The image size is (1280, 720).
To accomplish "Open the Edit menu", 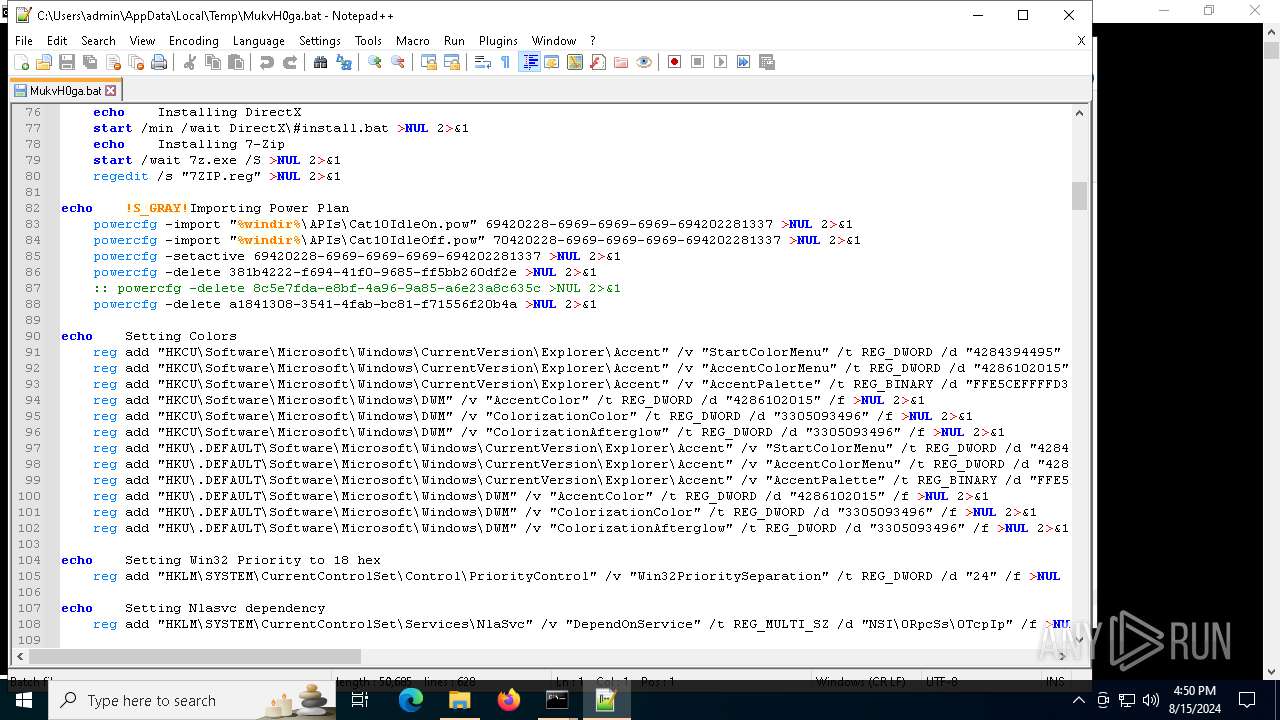I will click(57, 41).
